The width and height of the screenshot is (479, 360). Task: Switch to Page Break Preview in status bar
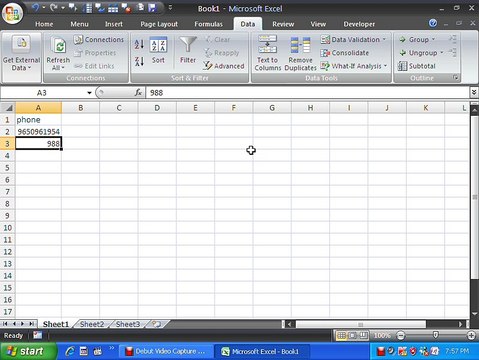click(364, 335)
